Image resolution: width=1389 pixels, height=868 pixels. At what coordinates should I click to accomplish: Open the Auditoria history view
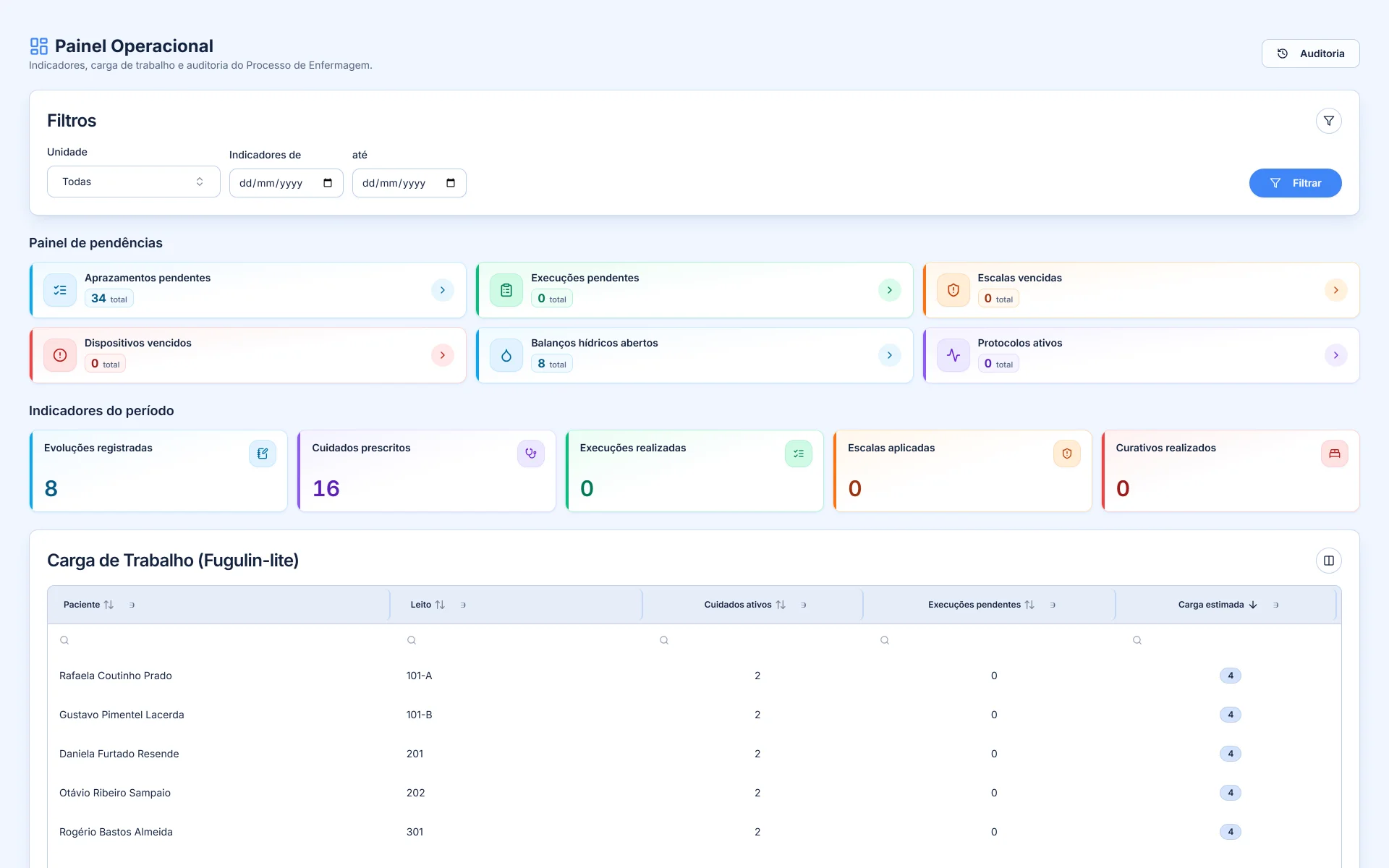pyautogui.click(x=1310, y=54)
